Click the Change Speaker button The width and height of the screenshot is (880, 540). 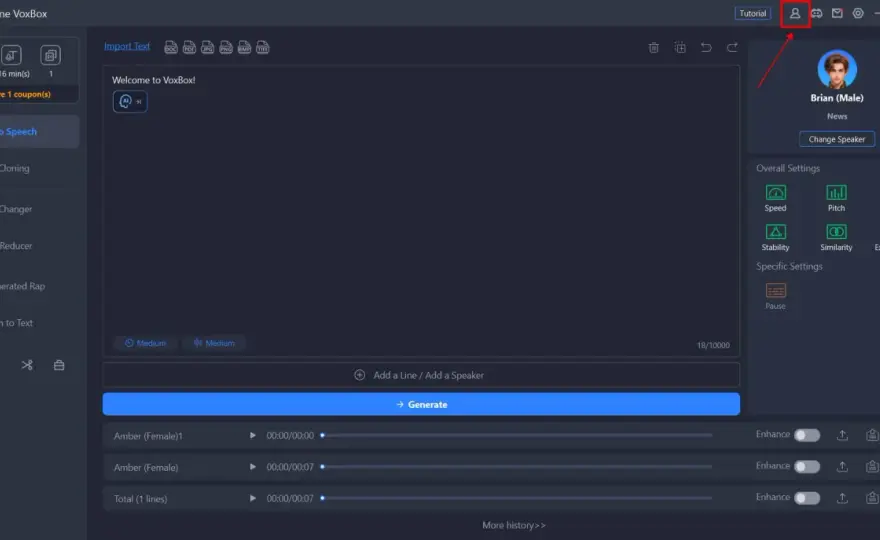point(836,139)
